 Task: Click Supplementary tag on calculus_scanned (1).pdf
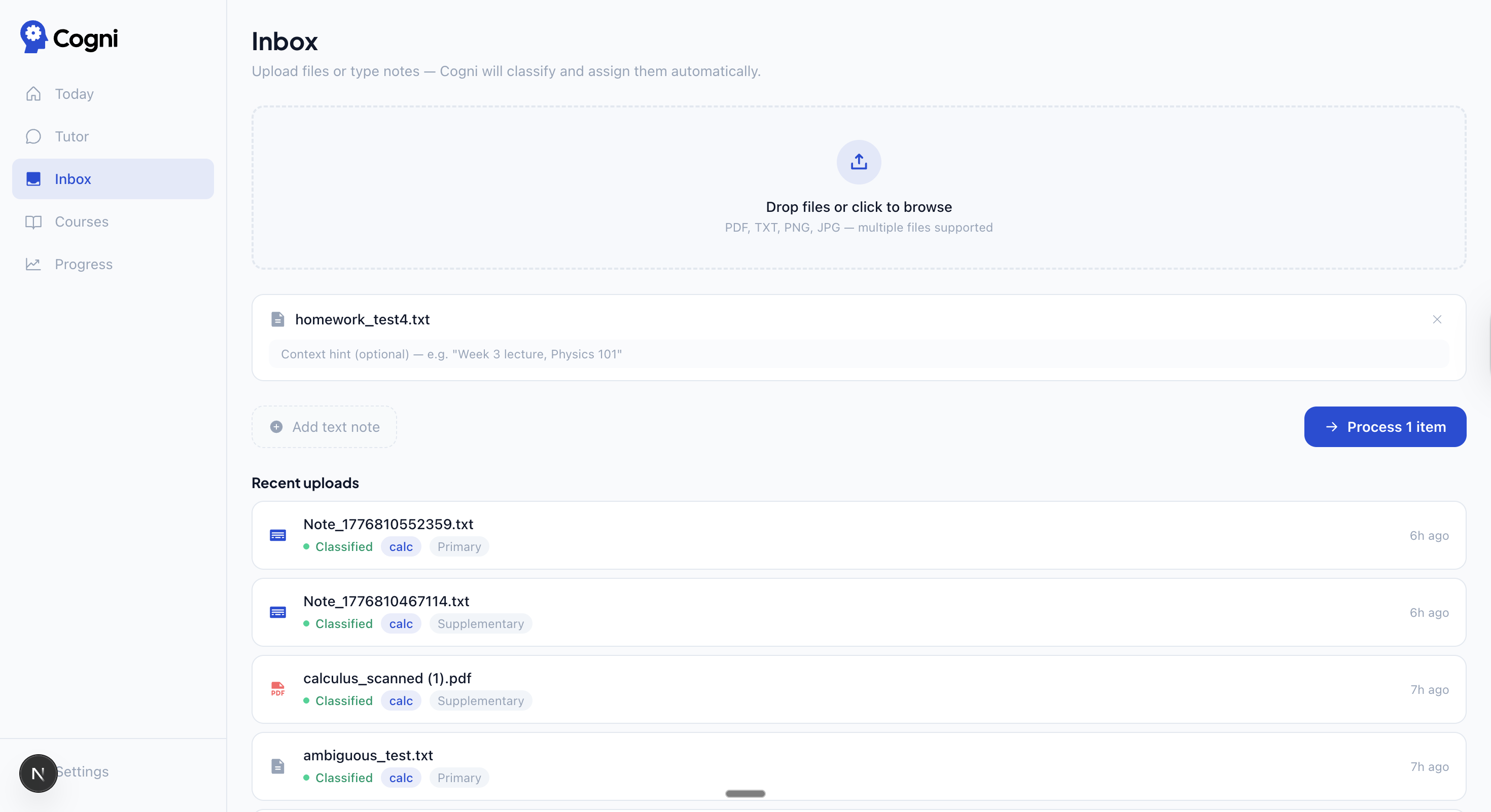481,700
